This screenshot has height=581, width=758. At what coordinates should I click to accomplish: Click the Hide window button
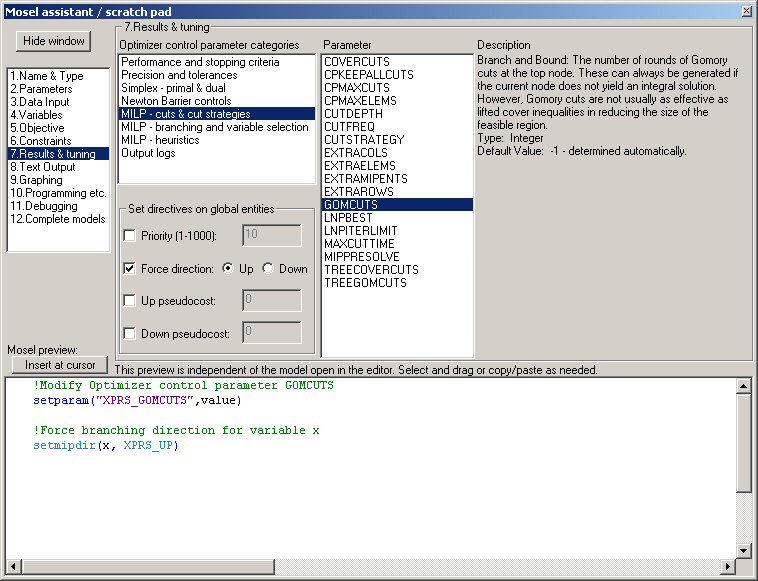pyautogui.click(x=55, y=41)
